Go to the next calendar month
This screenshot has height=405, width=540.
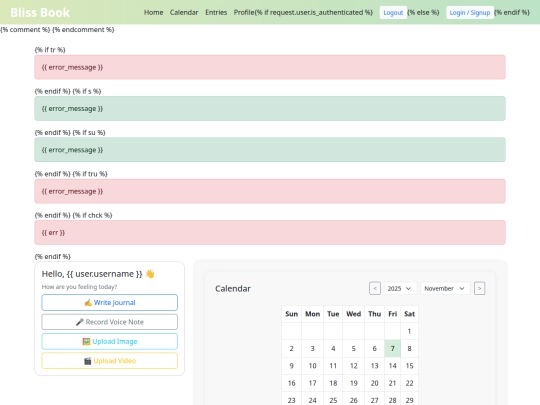point(479,288)
